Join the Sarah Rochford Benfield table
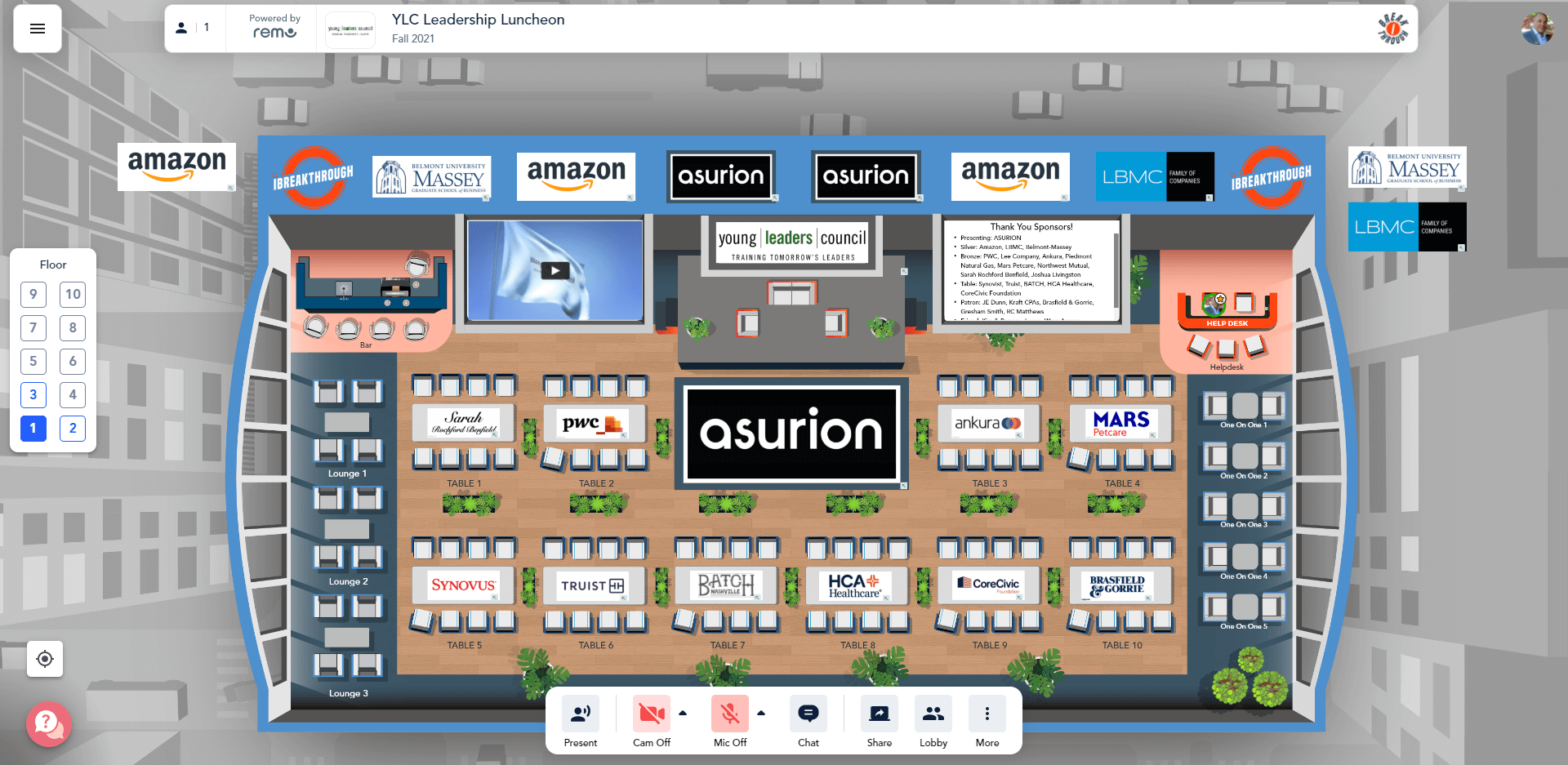 tap(464, 424)
